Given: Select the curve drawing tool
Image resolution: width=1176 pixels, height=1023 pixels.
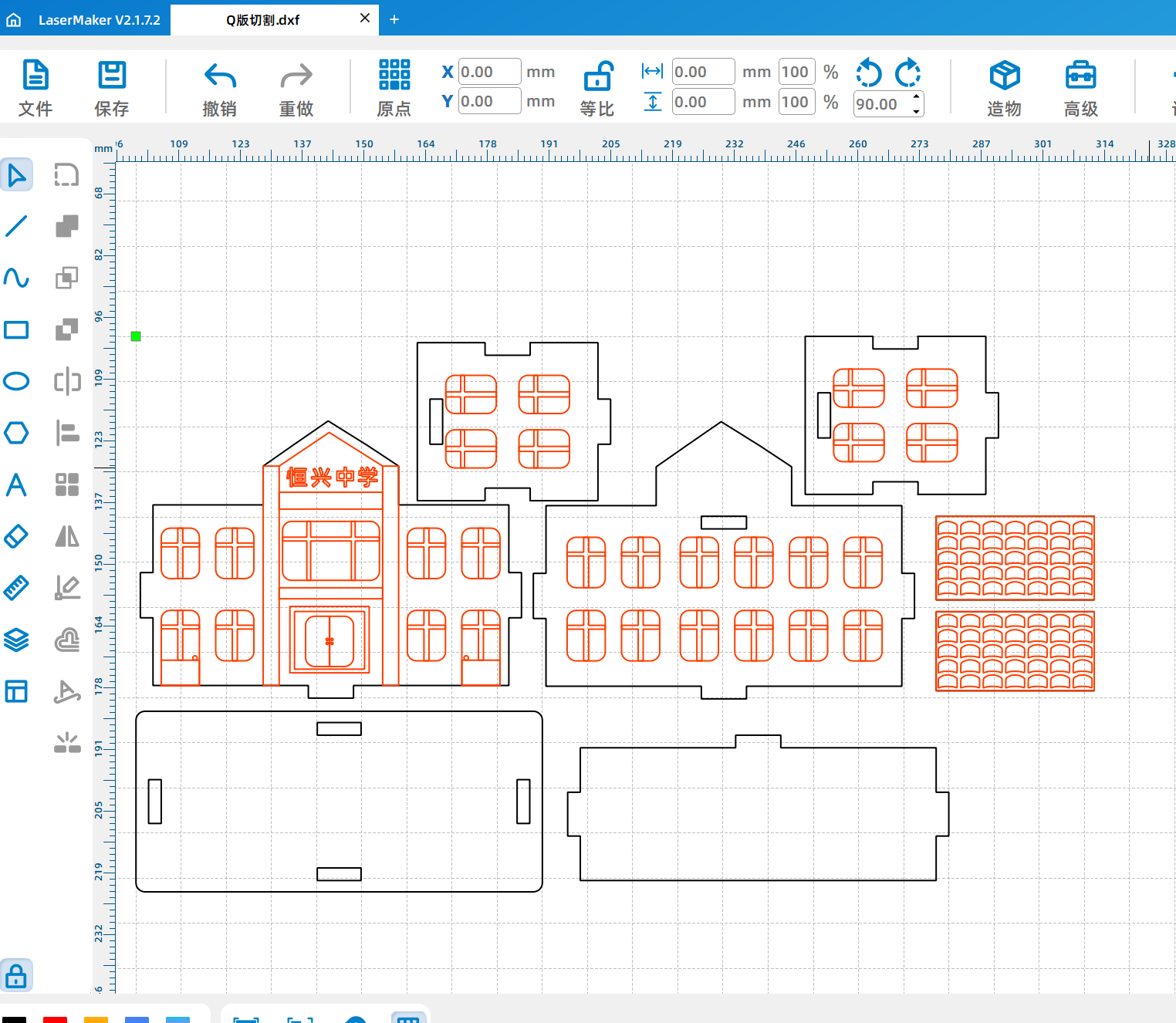Looking at the screenshot, I should tap(16, 278).
